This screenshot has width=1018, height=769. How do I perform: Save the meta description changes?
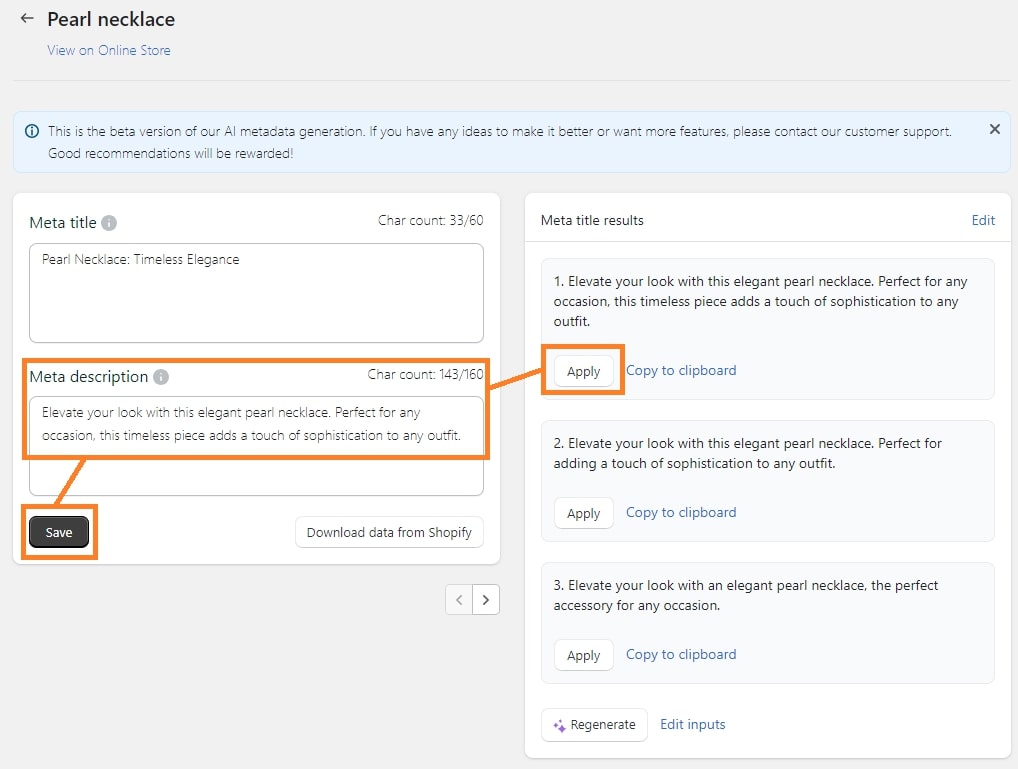[58, 533]
